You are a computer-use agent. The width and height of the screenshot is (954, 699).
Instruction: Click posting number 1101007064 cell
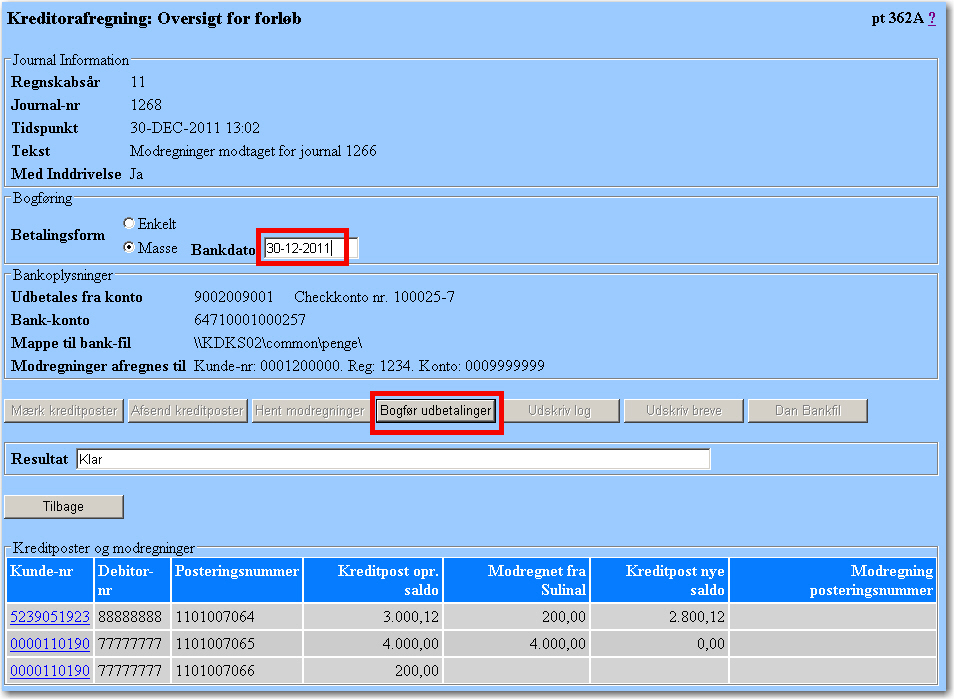[x=237, y=617]
